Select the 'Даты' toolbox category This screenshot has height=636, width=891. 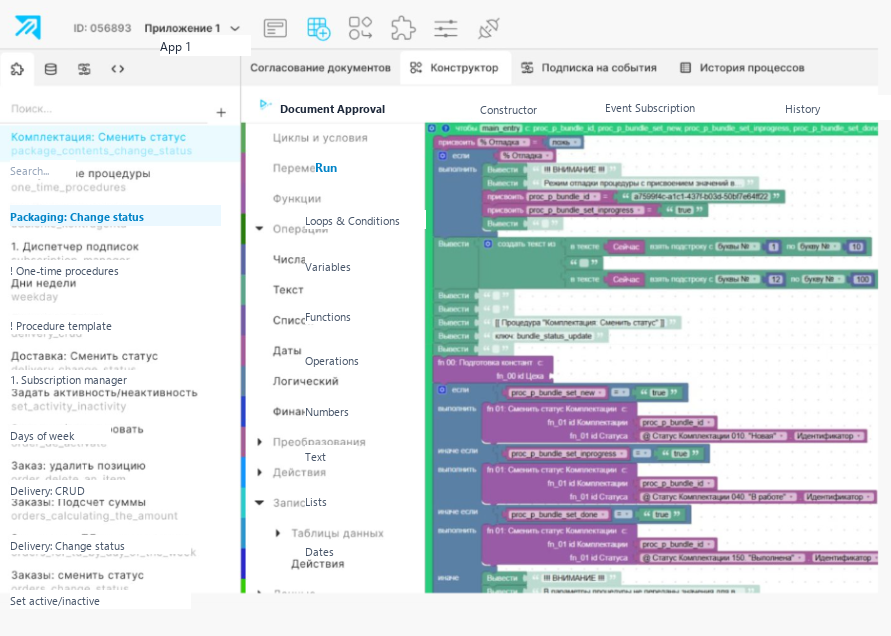[x=287, y=351]
